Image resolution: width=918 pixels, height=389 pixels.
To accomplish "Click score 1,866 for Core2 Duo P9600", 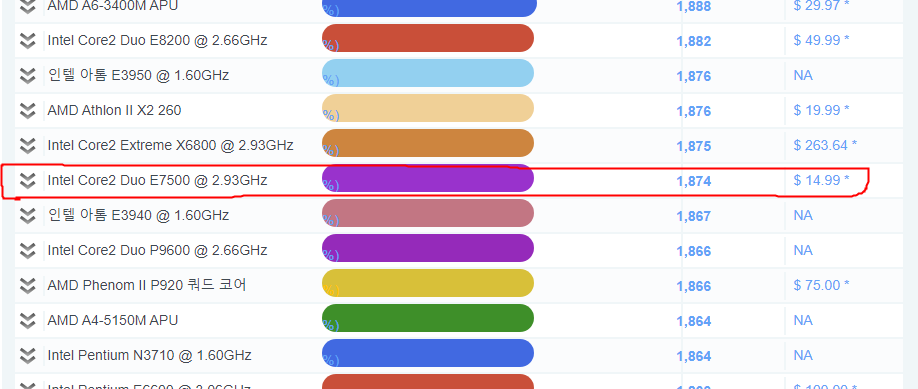I will (694, 251).
